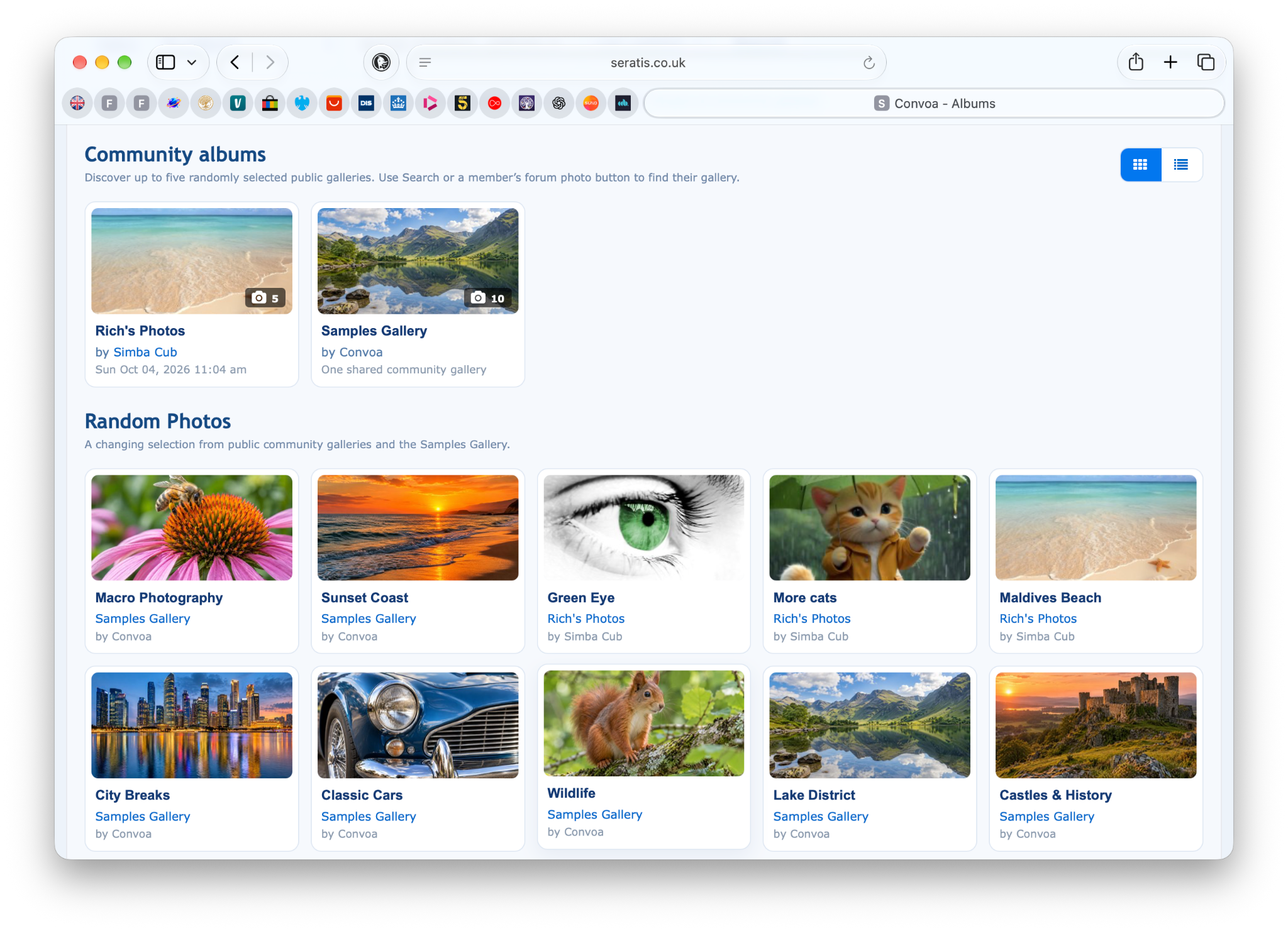Viewport: 1288px width, 931px height.
Task: View the Macro Photography bee photo
Action: (x=192, y=527)
